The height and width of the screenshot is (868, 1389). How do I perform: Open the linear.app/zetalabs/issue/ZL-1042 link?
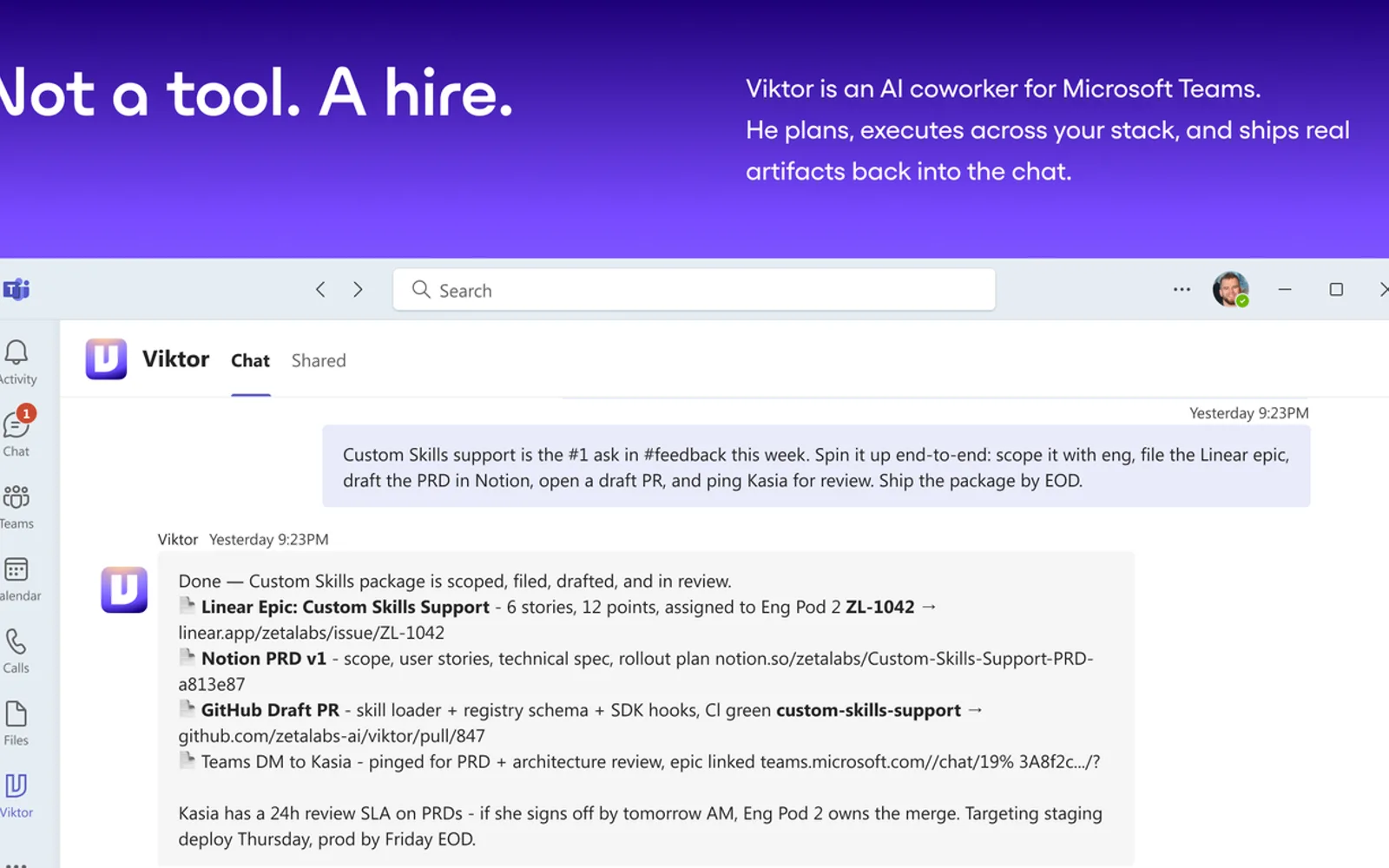coord(311,633)
